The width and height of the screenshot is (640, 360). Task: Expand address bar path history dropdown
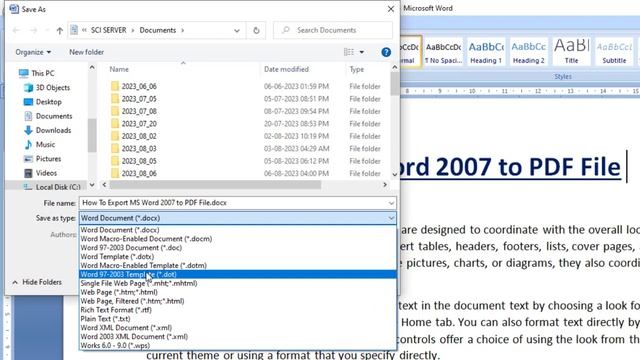coord(237,30)
